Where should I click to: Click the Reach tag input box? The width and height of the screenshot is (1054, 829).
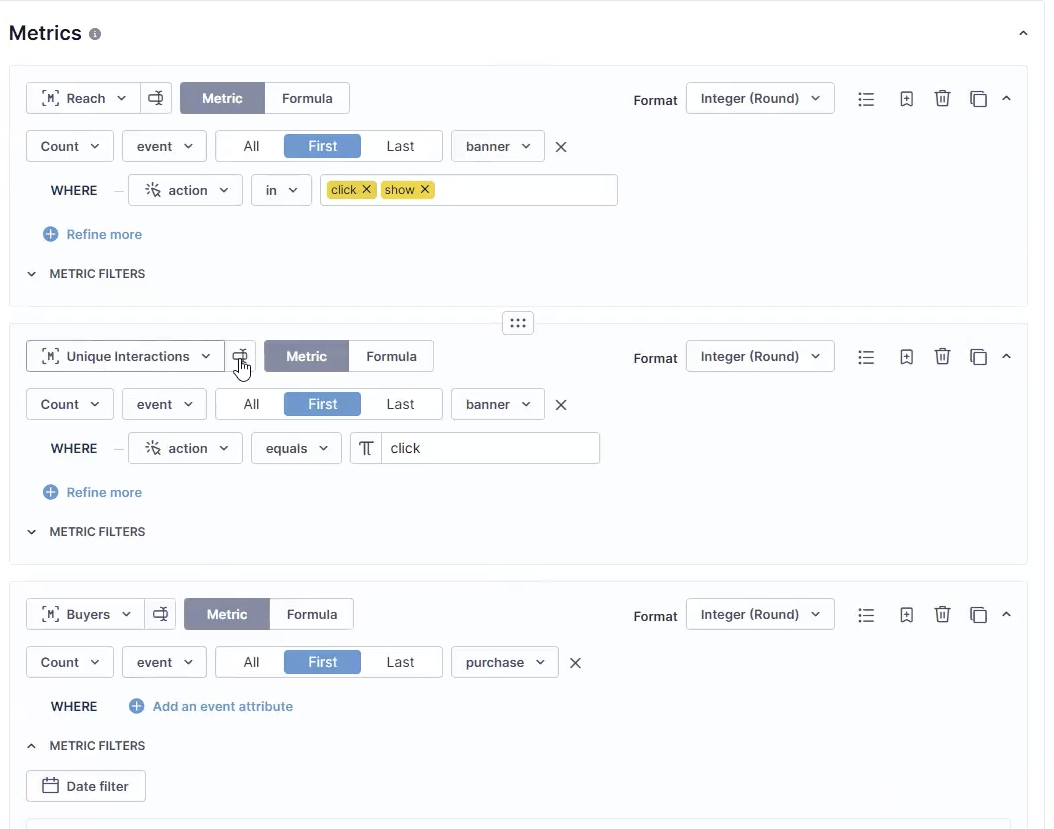click(469, 190)
